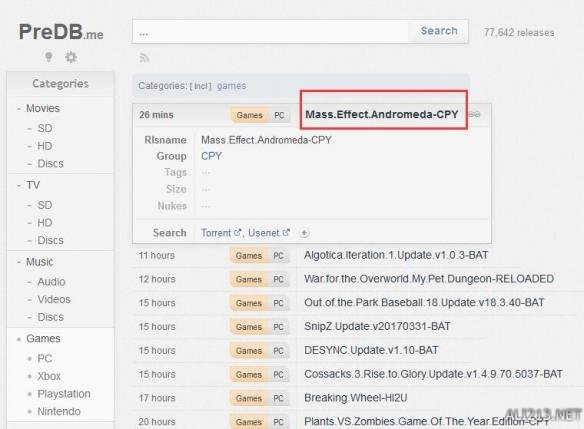Click the RSS feed icon
Screen dimensions: 584x429
point(145,58)
